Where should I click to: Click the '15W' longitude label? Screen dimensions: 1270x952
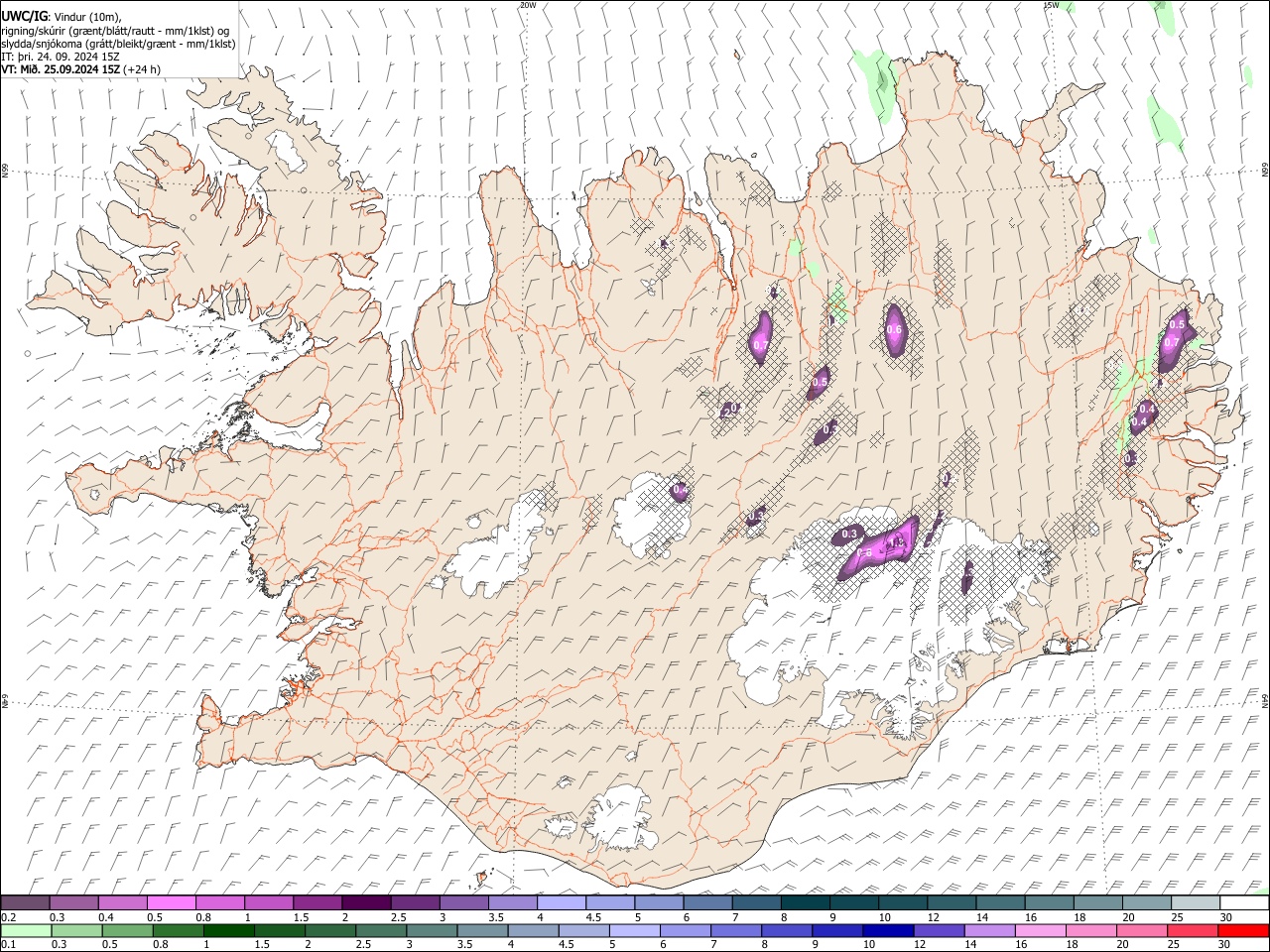point(1051,5)
